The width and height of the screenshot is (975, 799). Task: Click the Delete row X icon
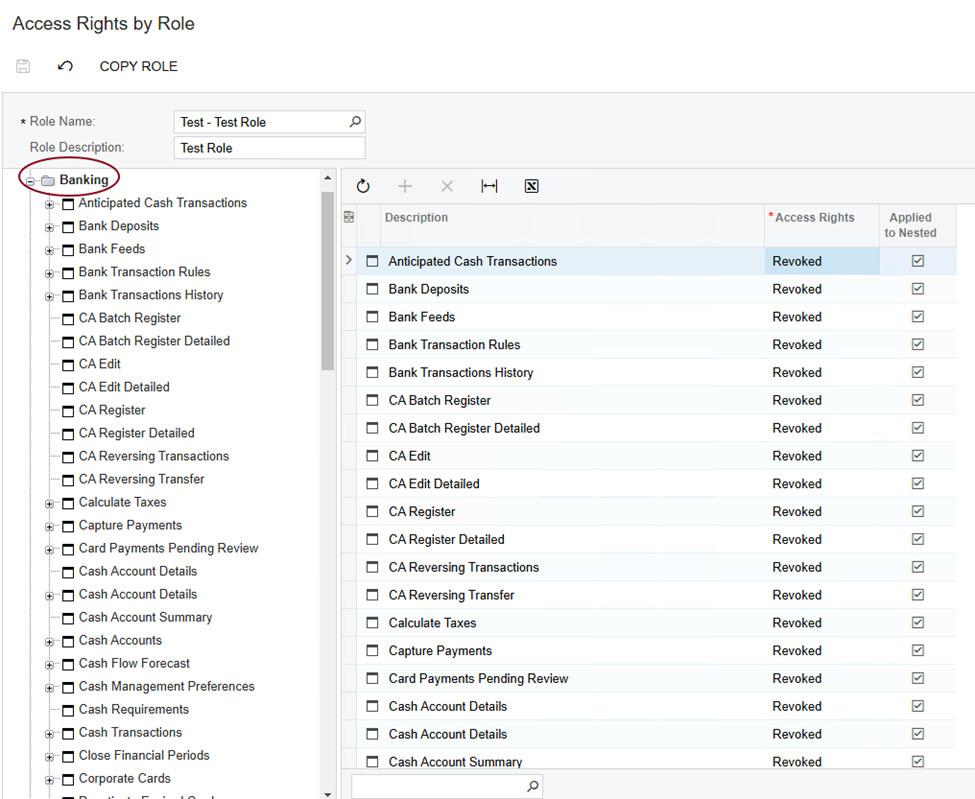[x=447, y=186]
